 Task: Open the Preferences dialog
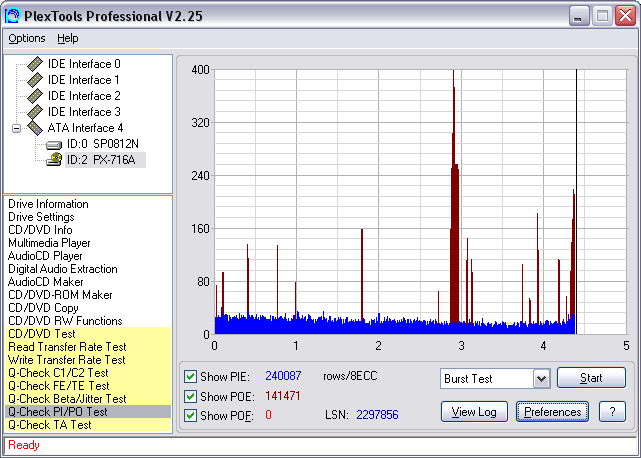(x=552, y=412)
